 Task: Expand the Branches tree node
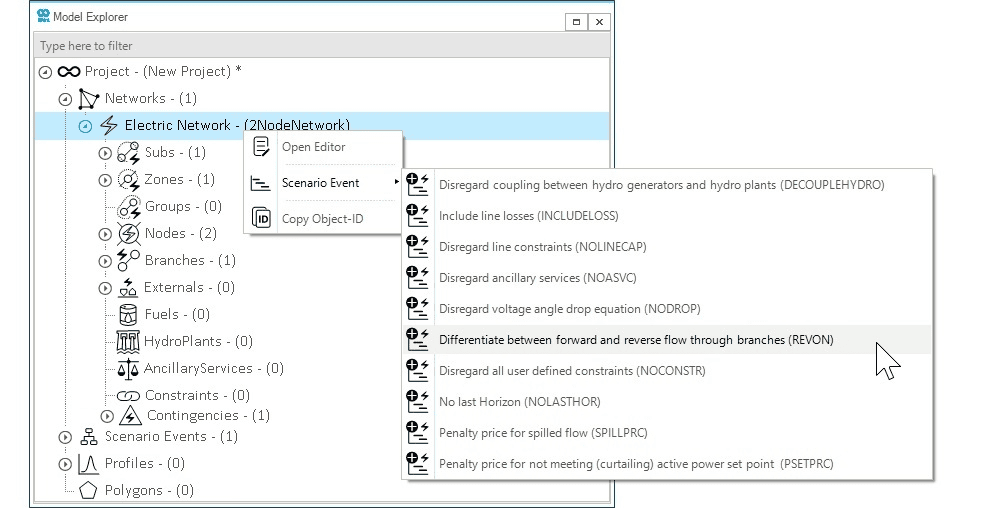coord(105,261)
